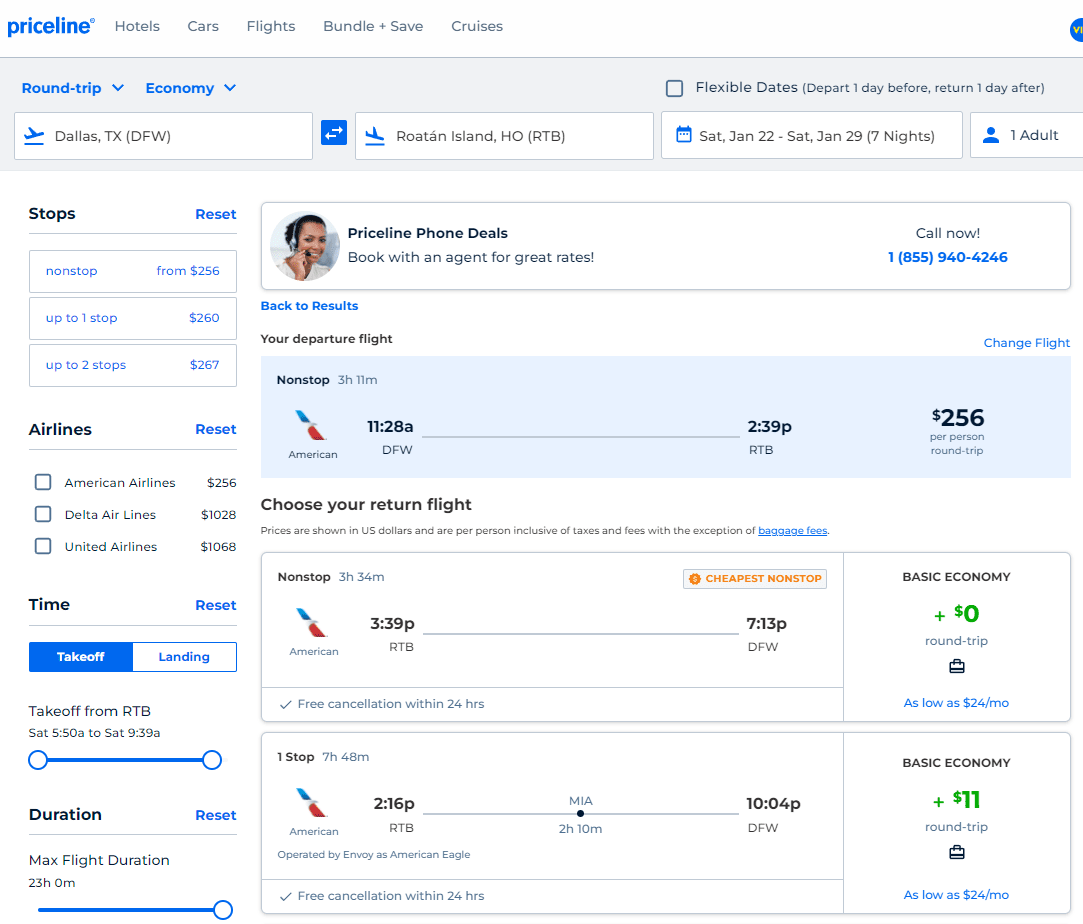Check the American Airlines filter
The image size is (1083, 924).
click(x=43, y=482)
